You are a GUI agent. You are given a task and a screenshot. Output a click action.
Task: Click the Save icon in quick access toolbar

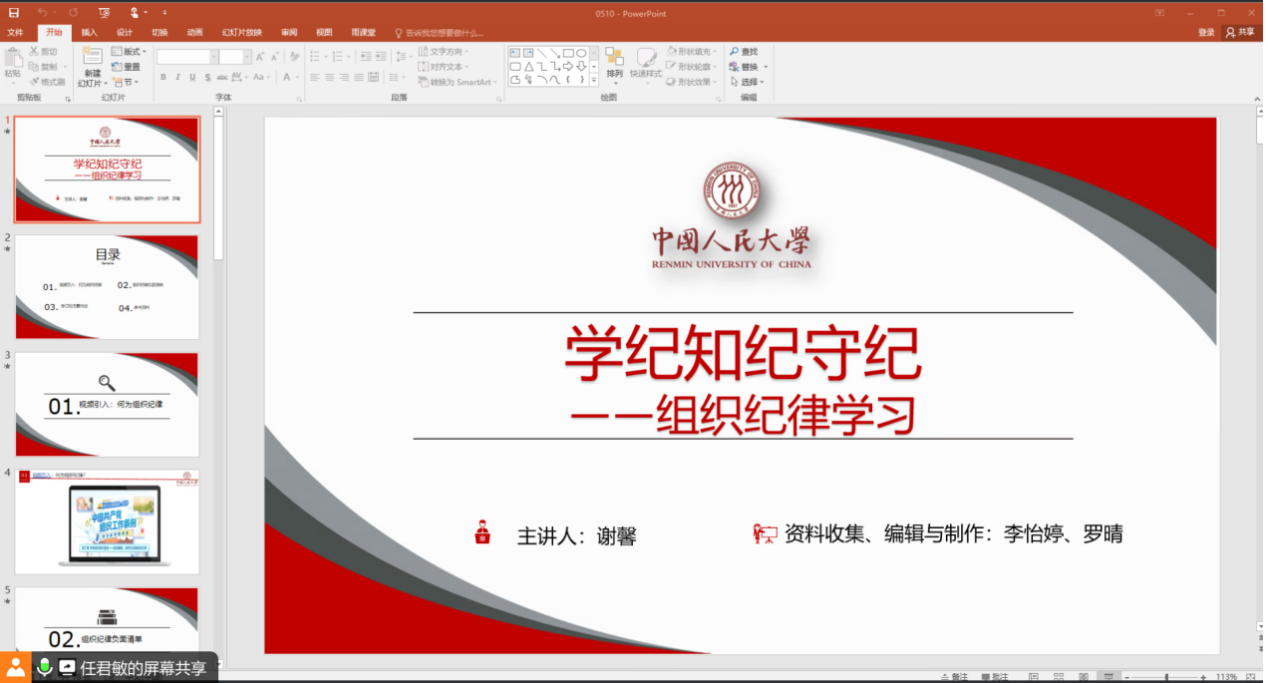pos(13,13)
